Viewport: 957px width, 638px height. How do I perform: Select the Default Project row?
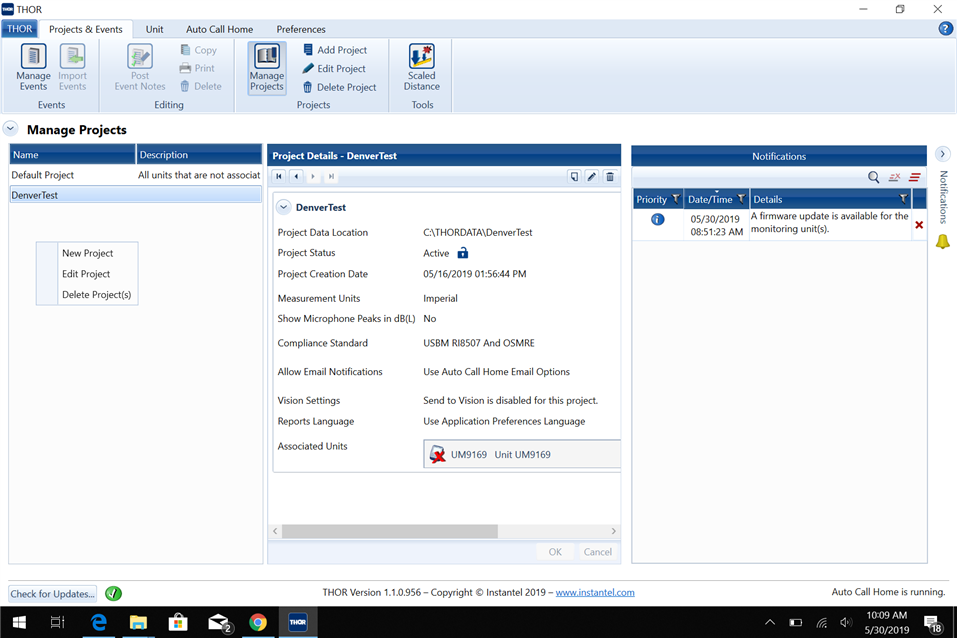135,175
